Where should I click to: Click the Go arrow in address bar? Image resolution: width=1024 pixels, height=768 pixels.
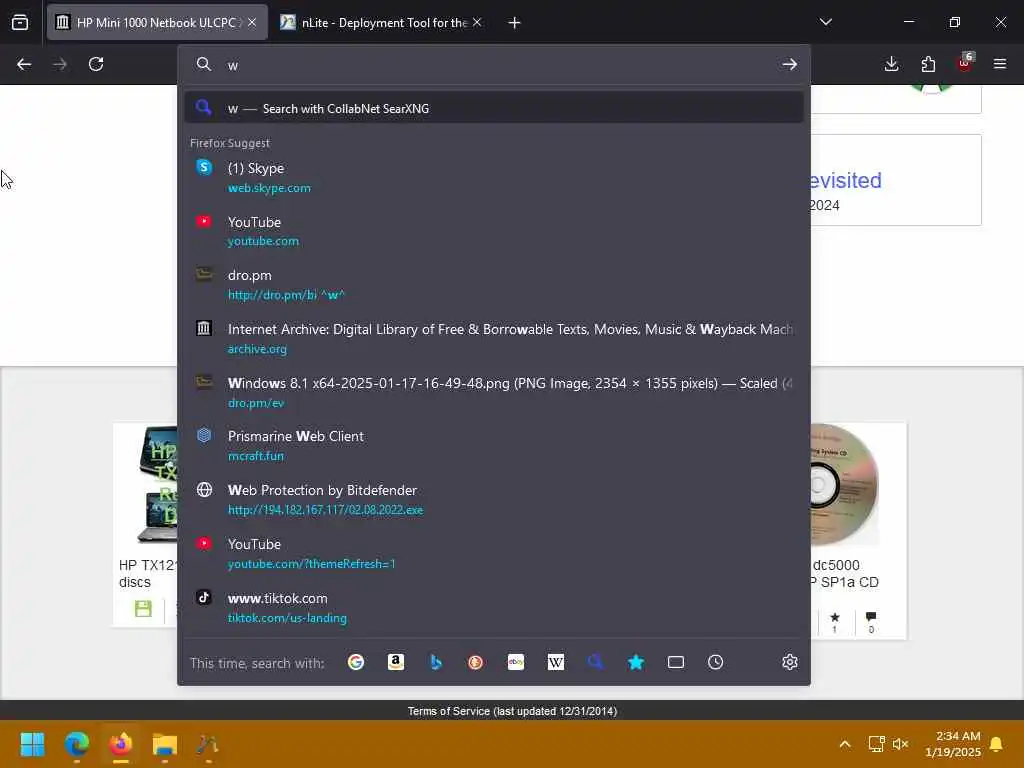[x=790, y=64]
